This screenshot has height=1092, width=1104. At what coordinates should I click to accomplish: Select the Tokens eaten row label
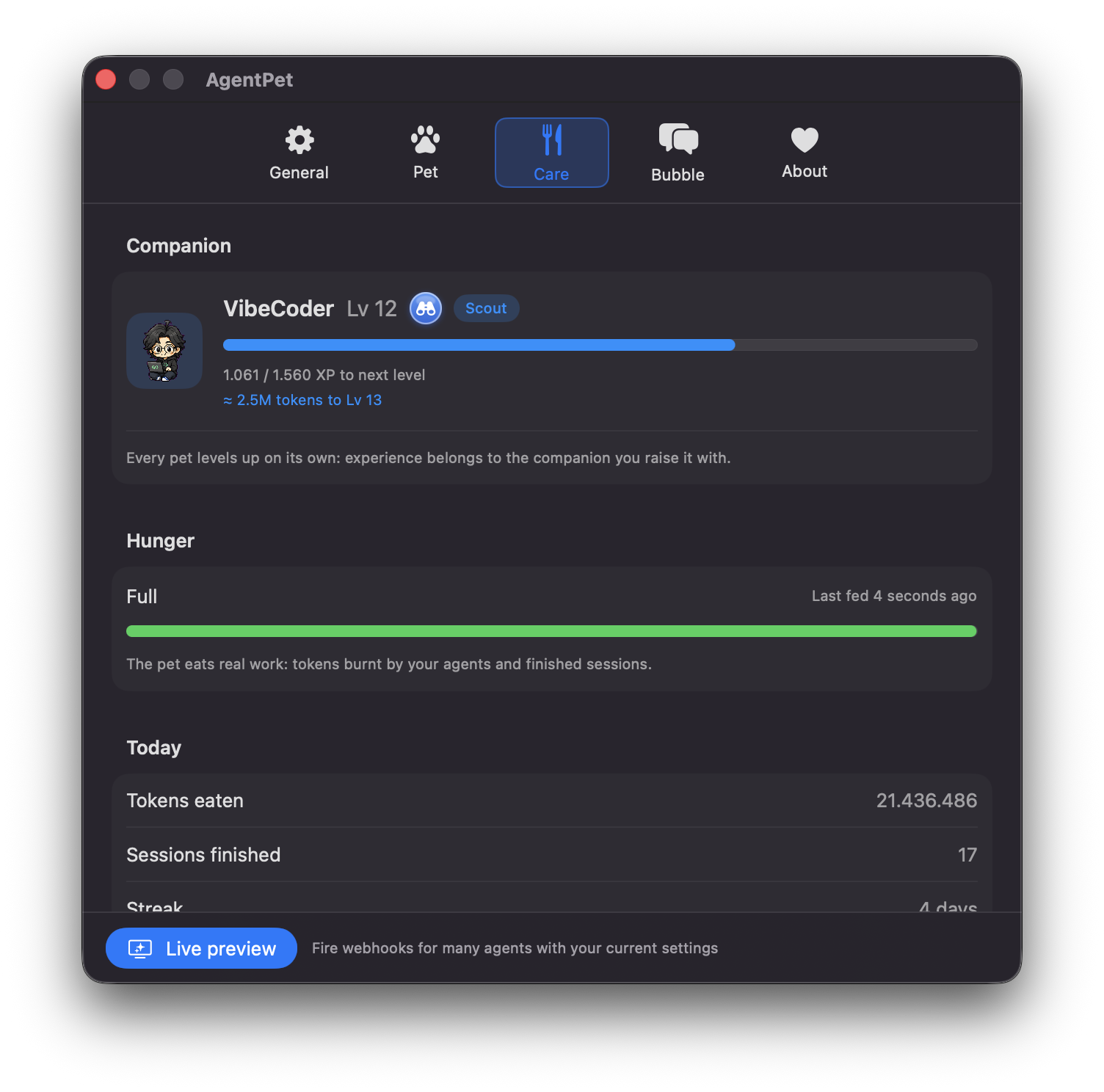tap(185, 801)
